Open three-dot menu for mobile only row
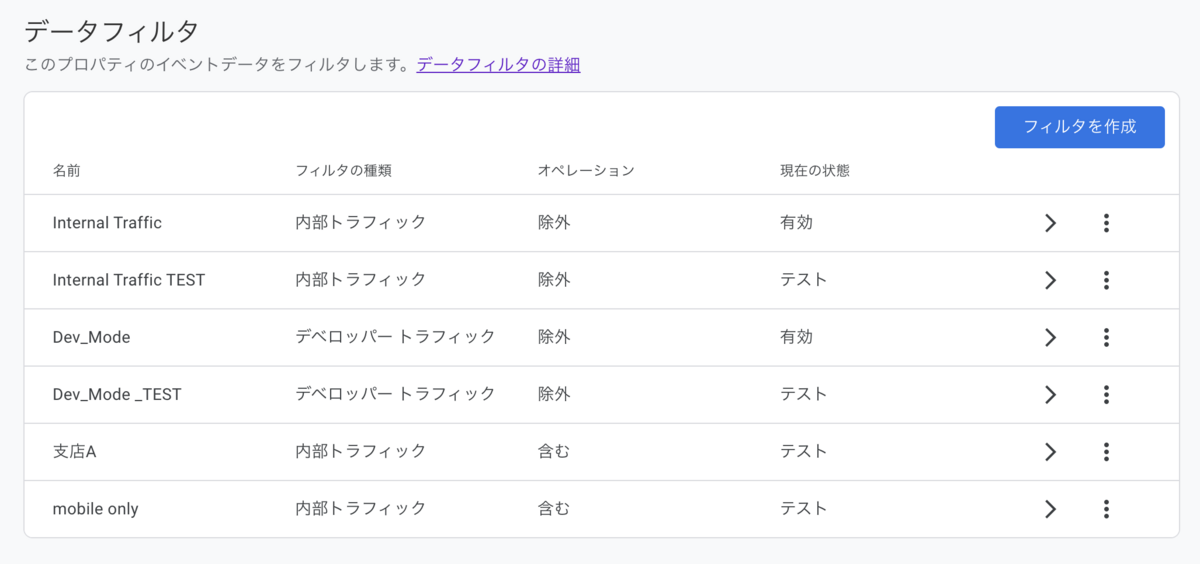 (1106, 509)
